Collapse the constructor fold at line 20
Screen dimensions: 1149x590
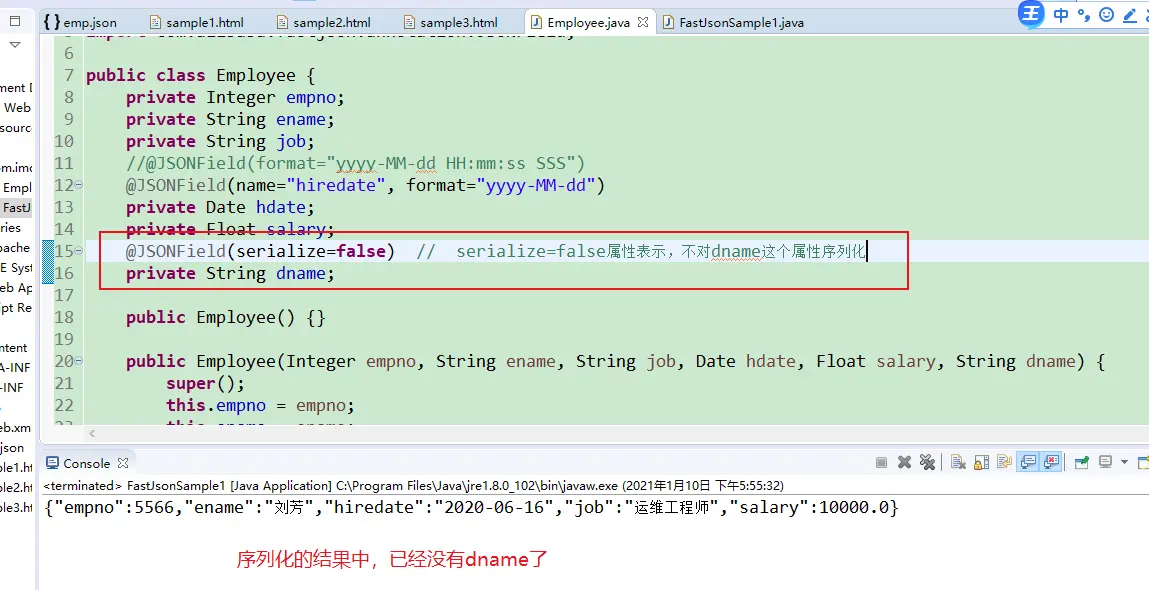pos(79,361)
